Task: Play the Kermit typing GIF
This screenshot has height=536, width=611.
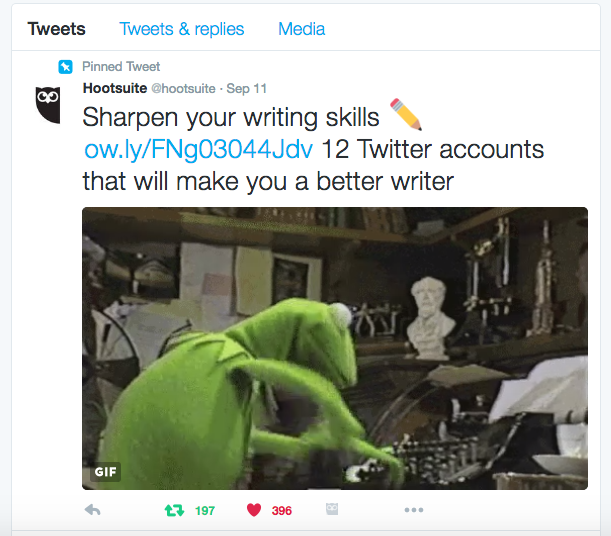Action: tap(335, 348)
